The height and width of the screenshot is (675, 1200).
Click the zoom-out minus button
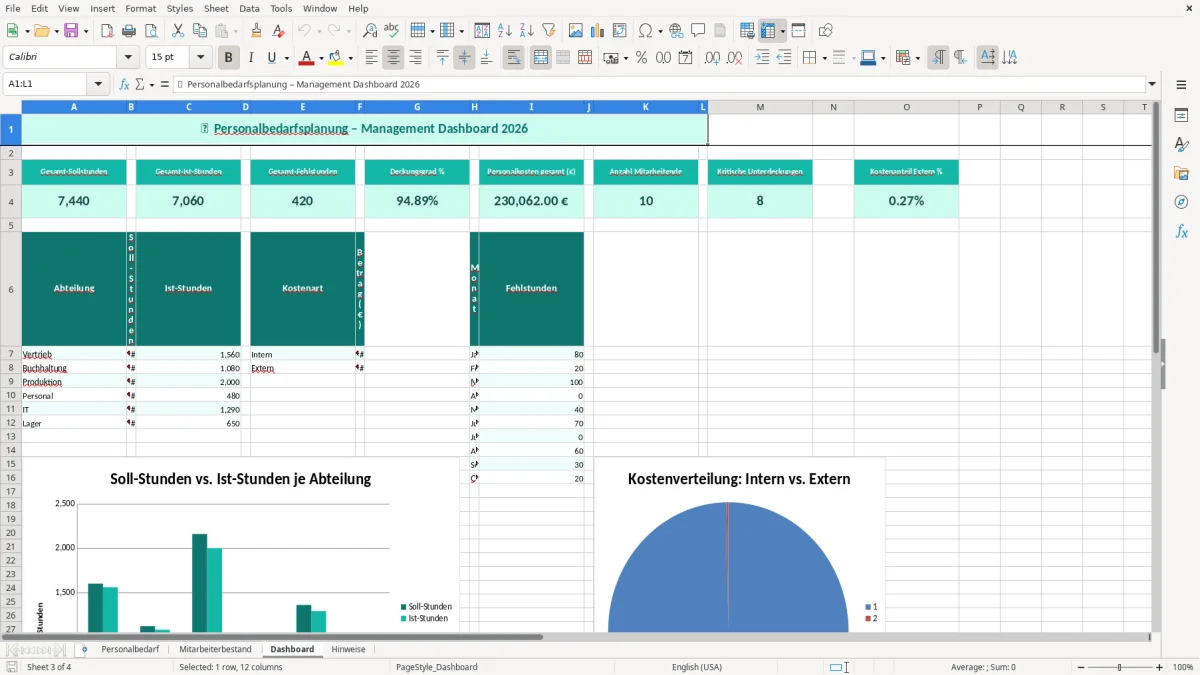pos(1081,667)
